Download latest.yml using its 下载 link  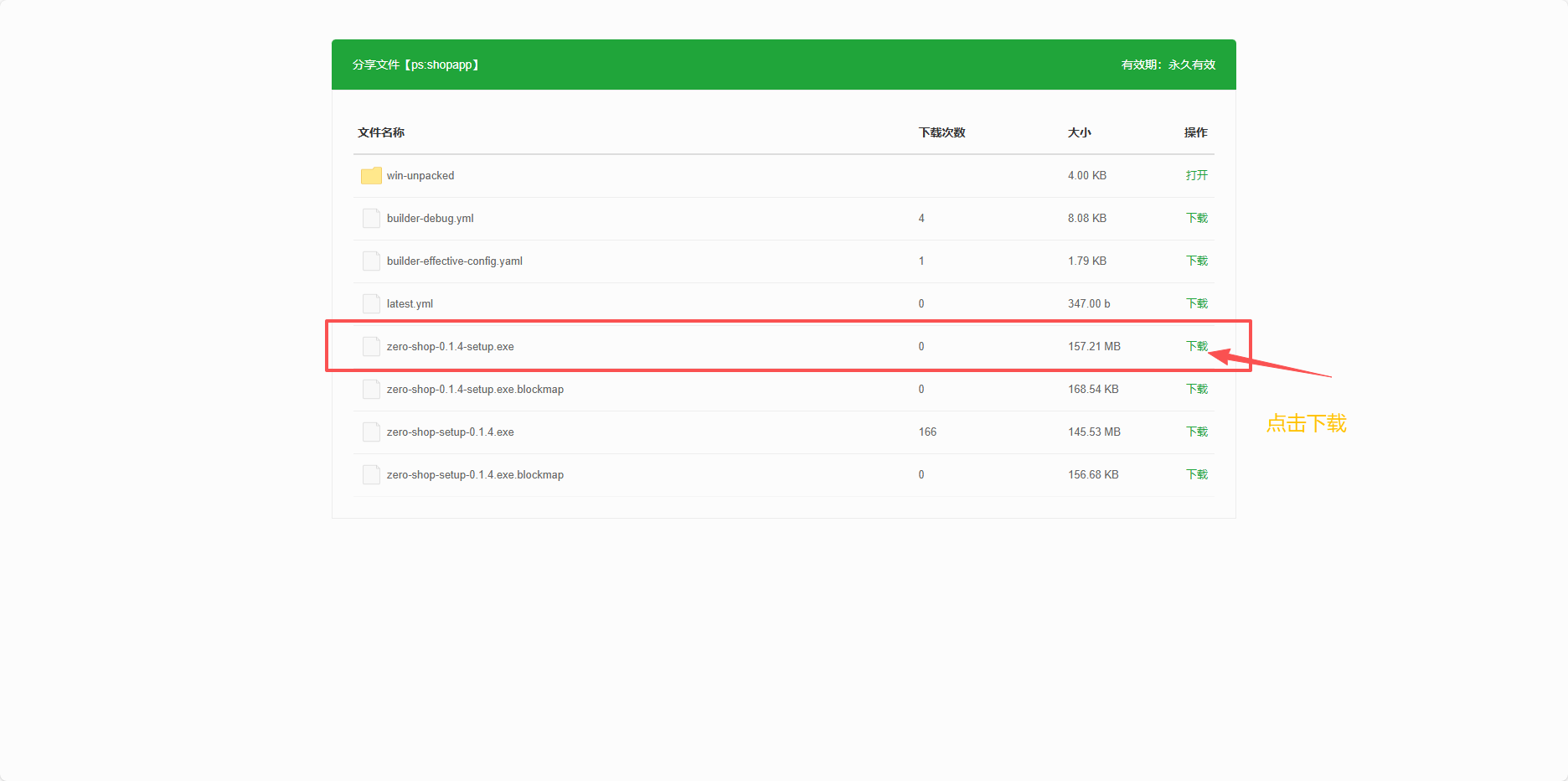[1196, 304]
